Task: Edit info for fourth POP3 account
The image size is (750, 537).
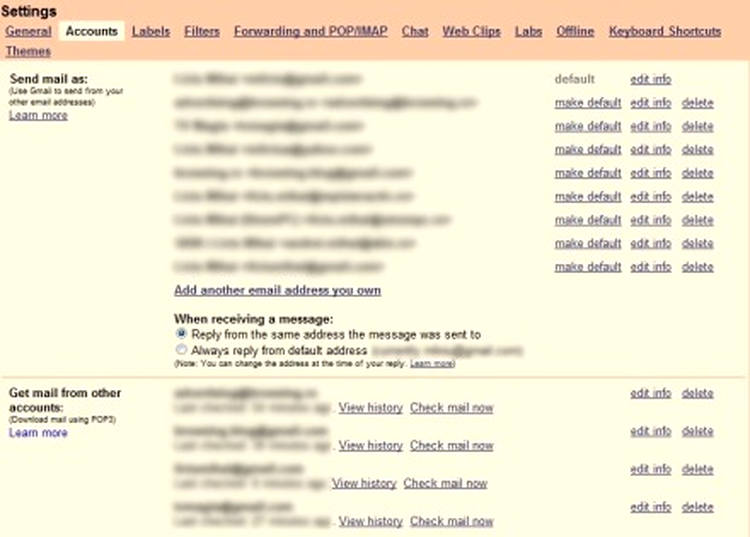Action: click(651, 507)
